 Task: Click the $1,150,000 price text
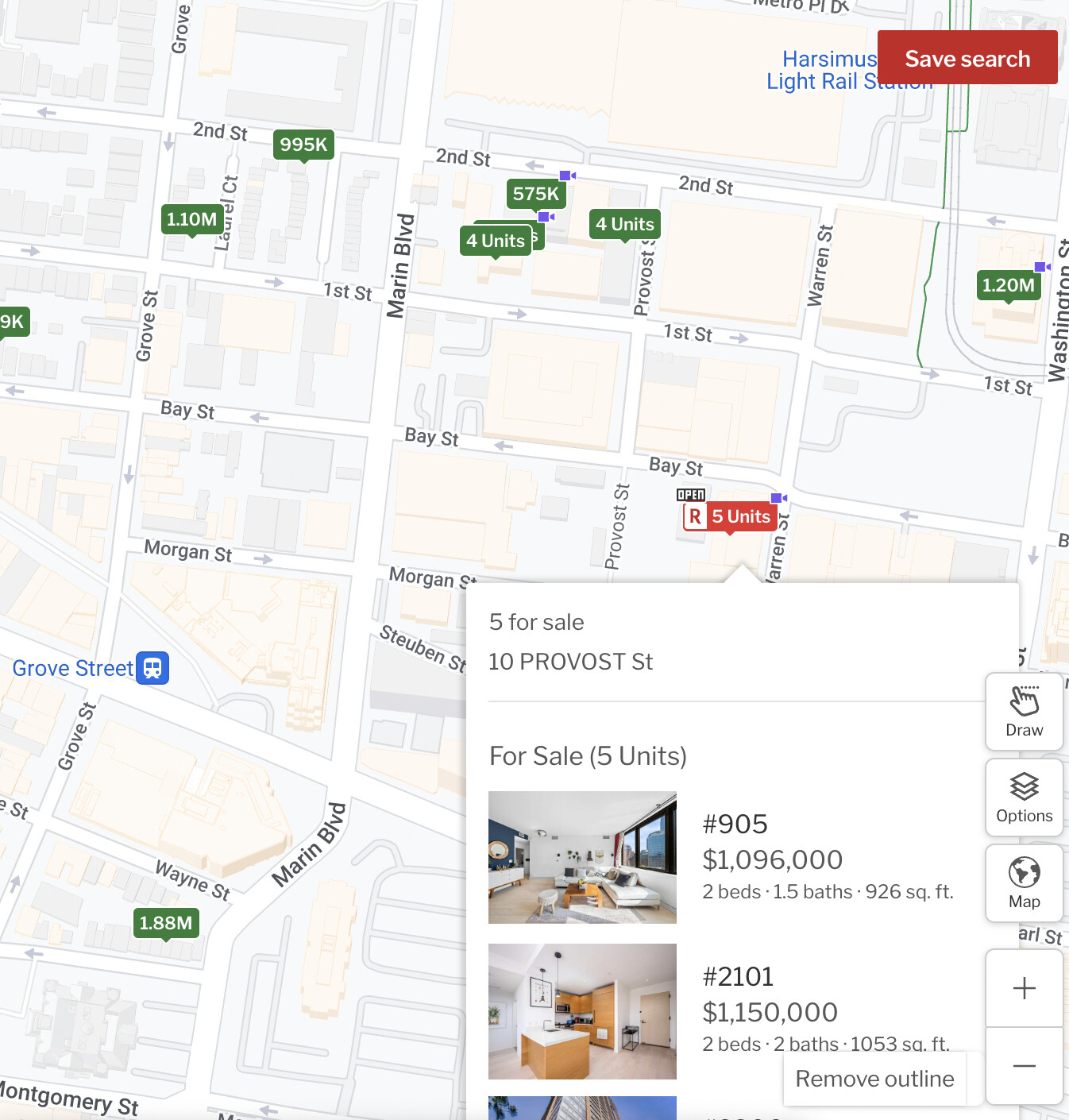[x=770, y=1012]
